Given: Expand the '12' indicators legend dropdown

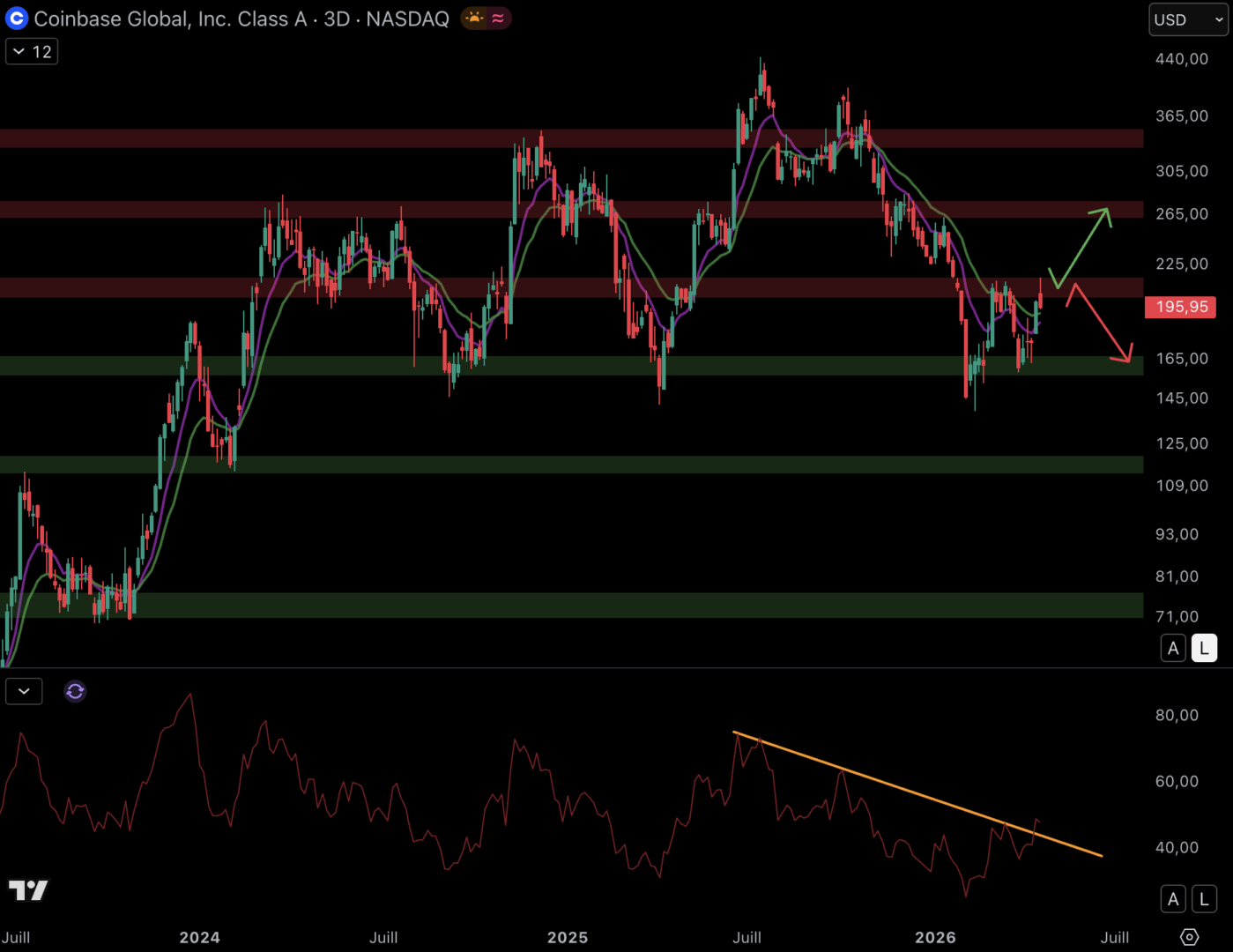Looking at the screenshot, I should [32, 52].
